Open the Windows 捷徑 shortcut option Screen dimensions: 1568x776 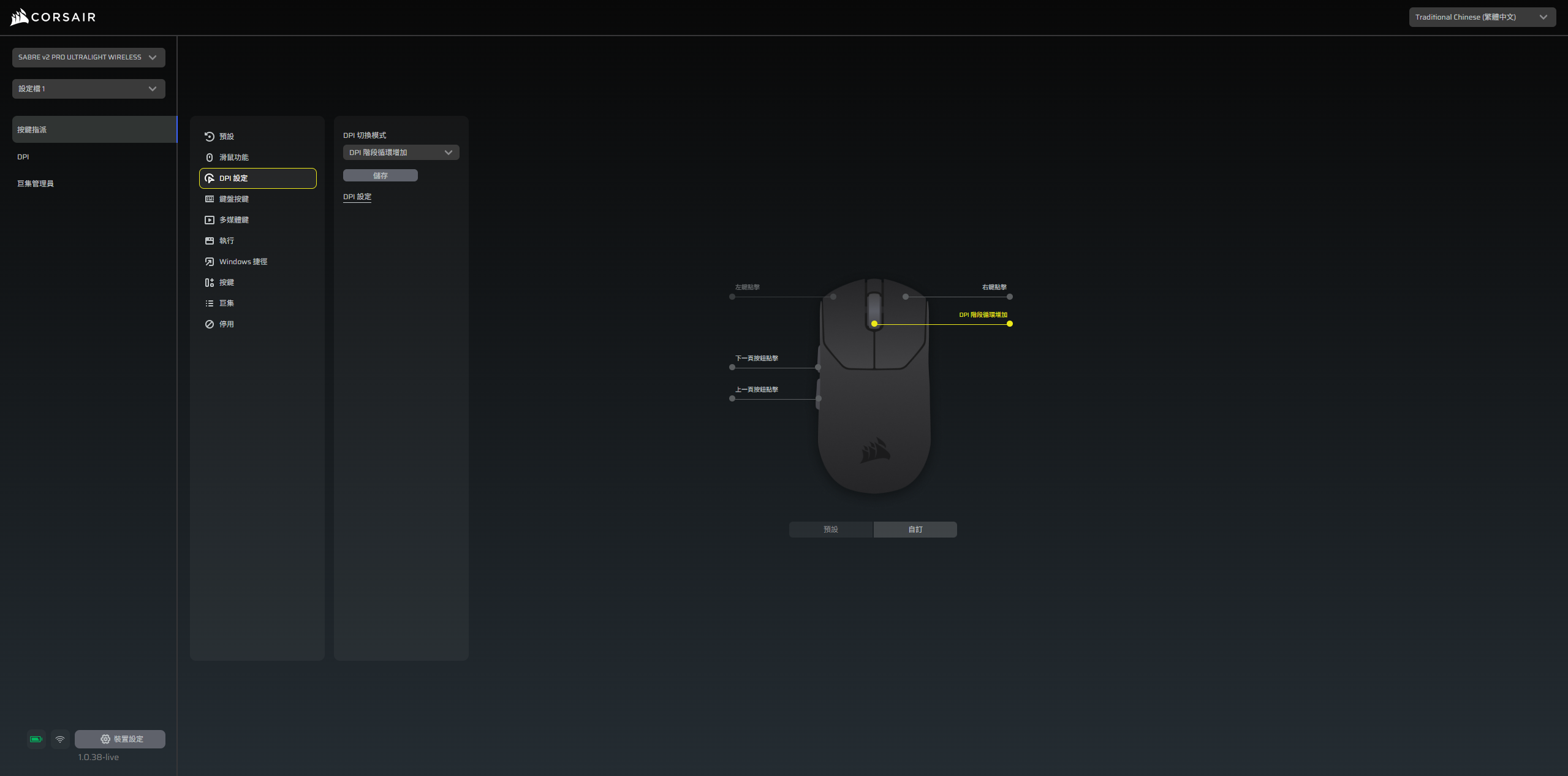[243, 262]
